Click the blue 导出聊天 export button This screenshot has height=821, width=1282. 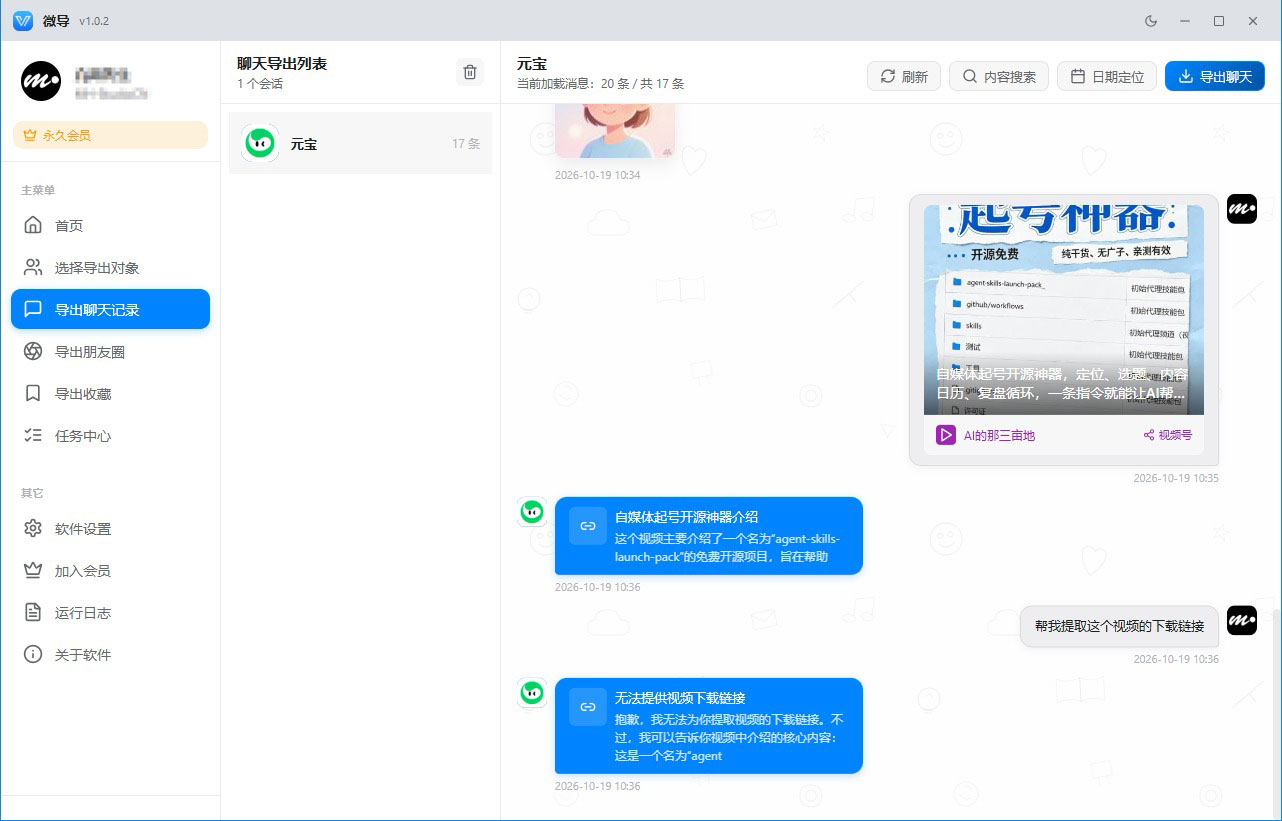(1215, 76)
